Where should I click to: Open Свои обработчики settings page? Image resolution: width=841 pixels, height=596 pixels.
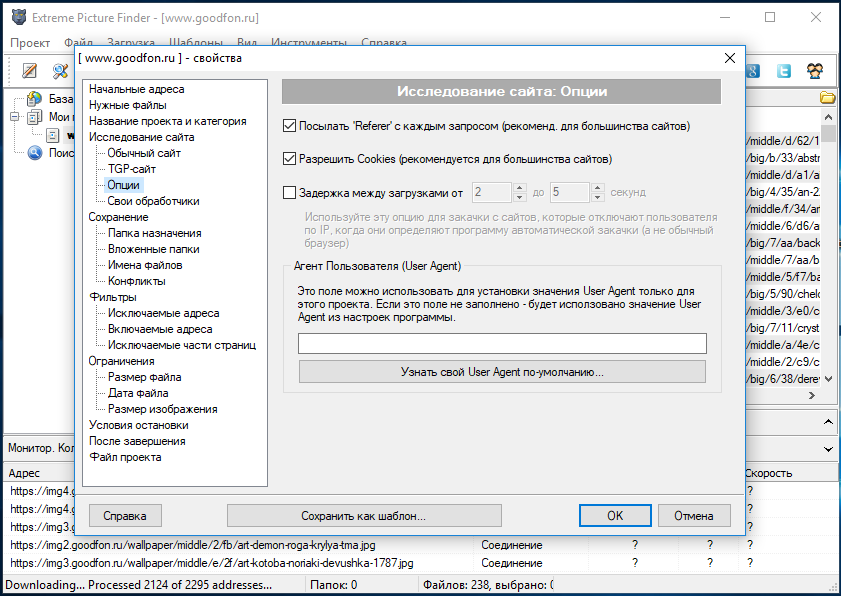(153, 201)
